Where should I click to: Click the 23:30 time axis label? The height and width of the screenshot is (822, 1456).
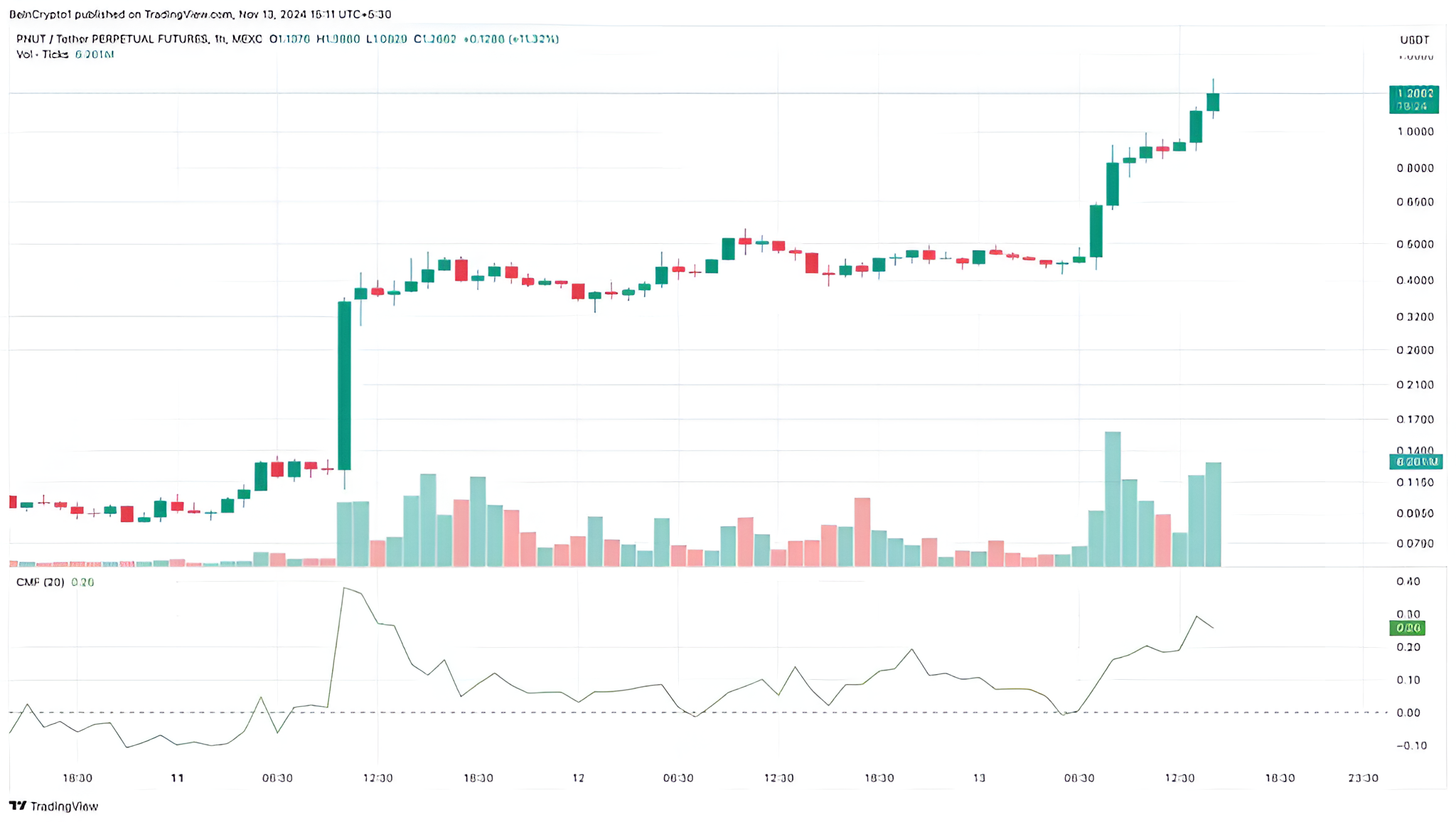(x=1363, y=778)
